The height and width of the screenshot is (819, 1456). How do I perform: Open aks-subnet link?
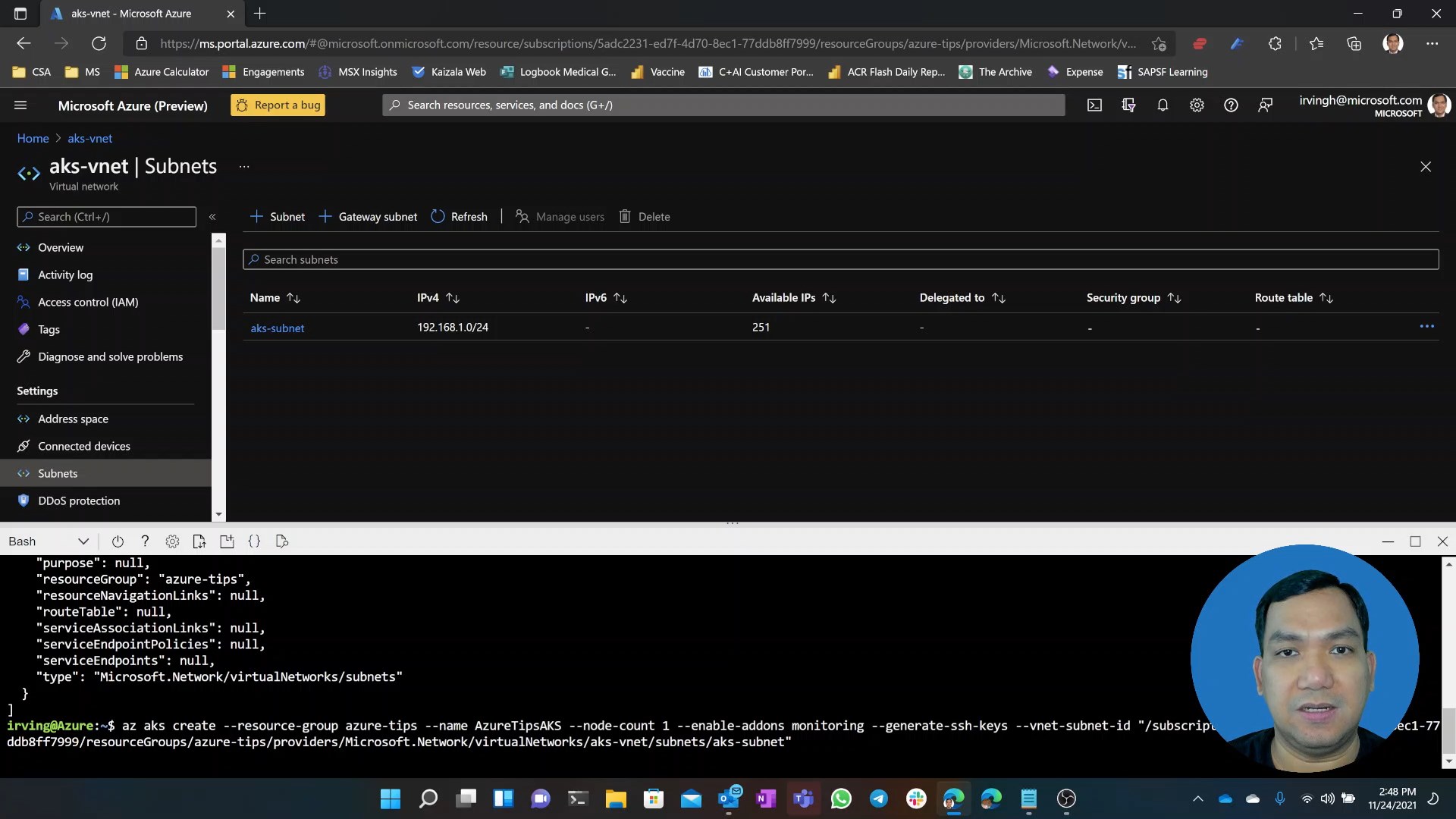pyautogui.click(x=278, y=328)
